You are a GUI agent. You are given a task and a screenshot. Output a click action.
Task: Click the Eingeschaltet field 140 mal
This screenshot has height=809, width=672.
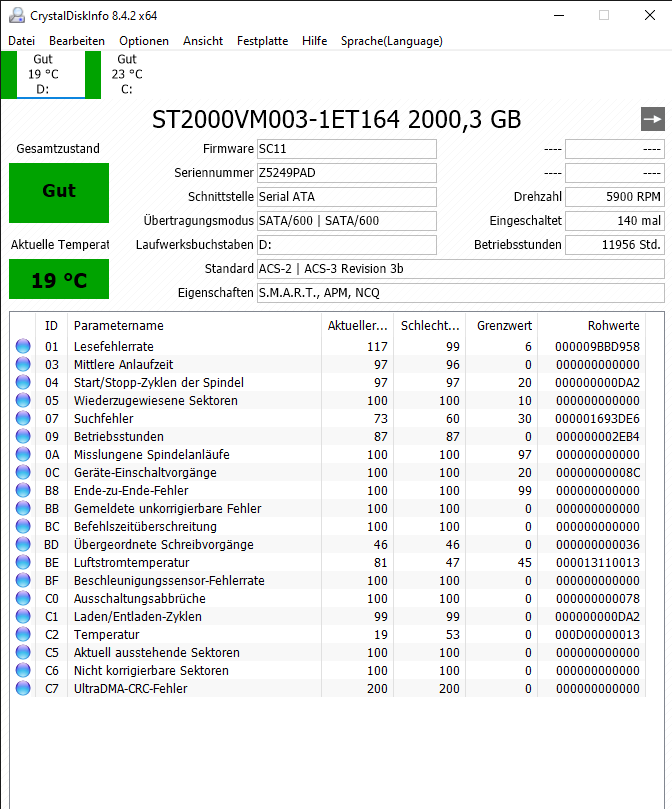615,221
